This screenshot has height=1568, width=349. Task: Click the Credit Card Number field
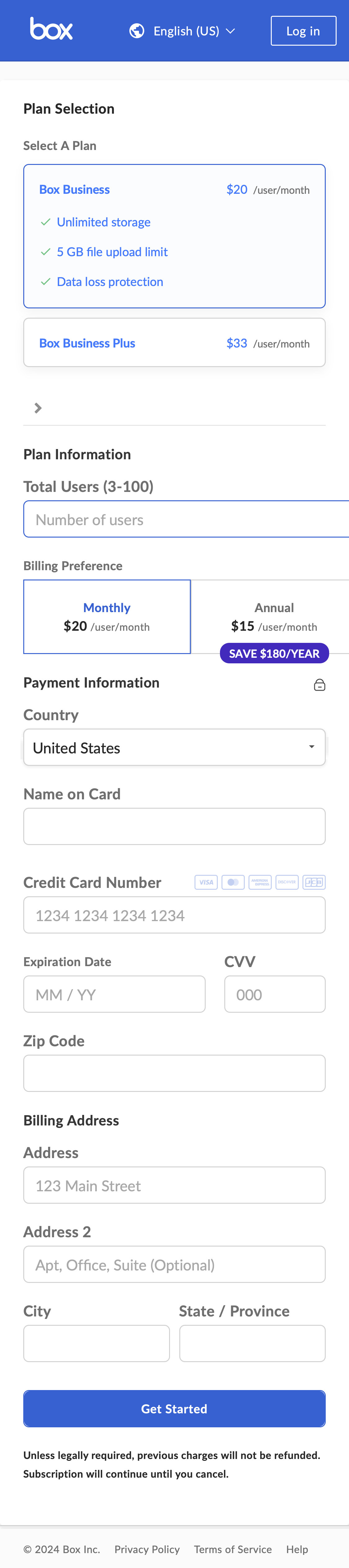(174, 915)
